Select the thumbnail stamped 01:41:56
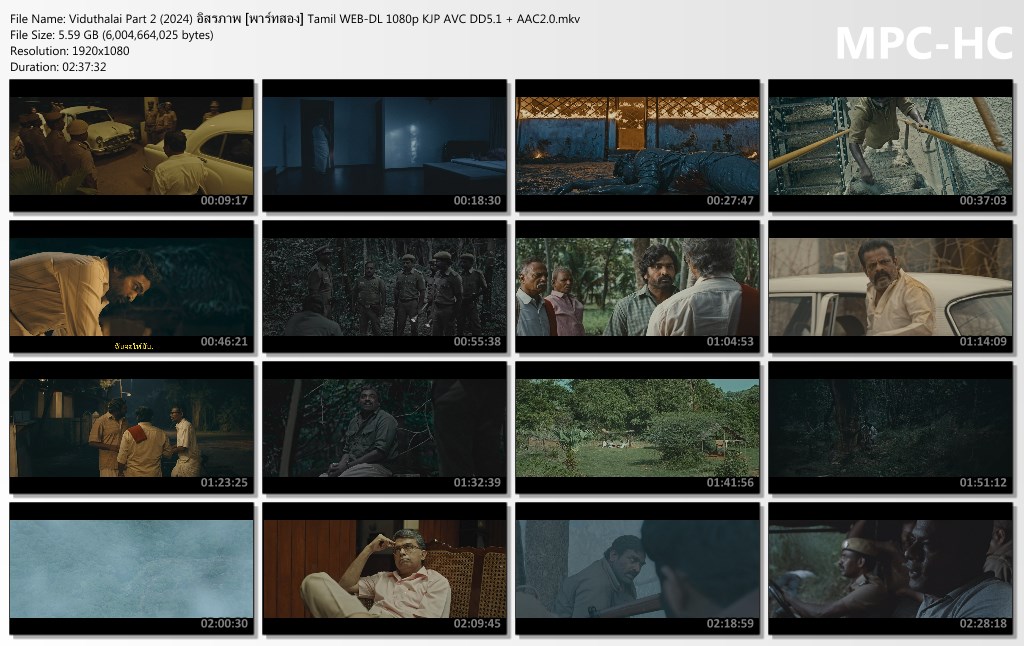The width and height of the screenshot is (1024, 646). pyautogui.click(x=637, y=428)
